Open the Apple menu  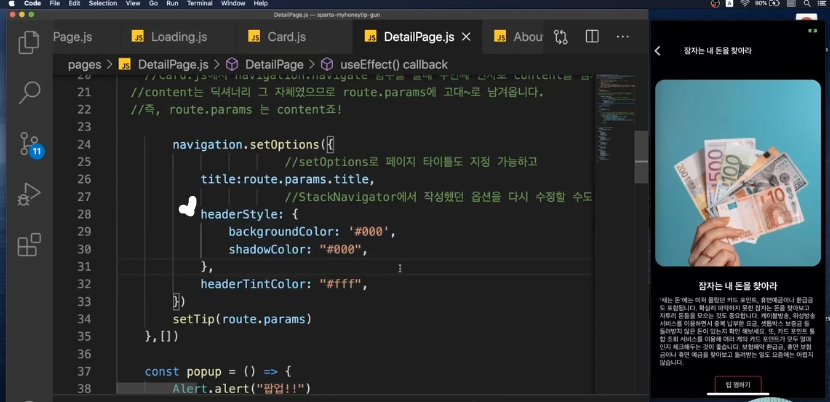click(x=11, y=3)
